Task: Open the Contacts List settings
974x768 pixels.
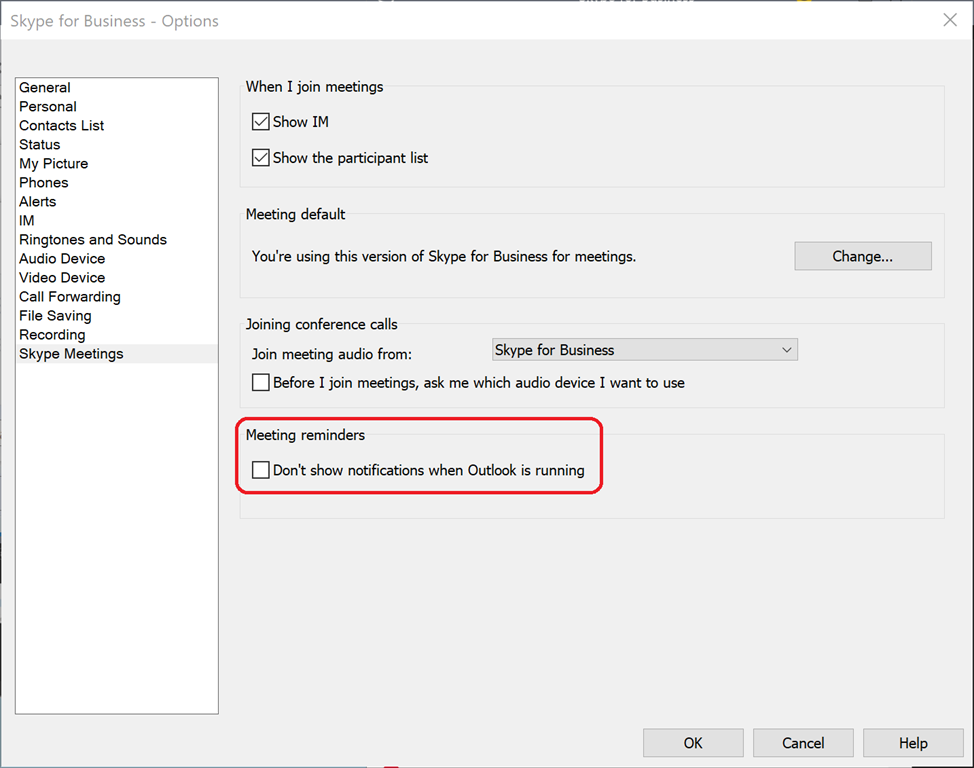Action: tap(62, 126)
